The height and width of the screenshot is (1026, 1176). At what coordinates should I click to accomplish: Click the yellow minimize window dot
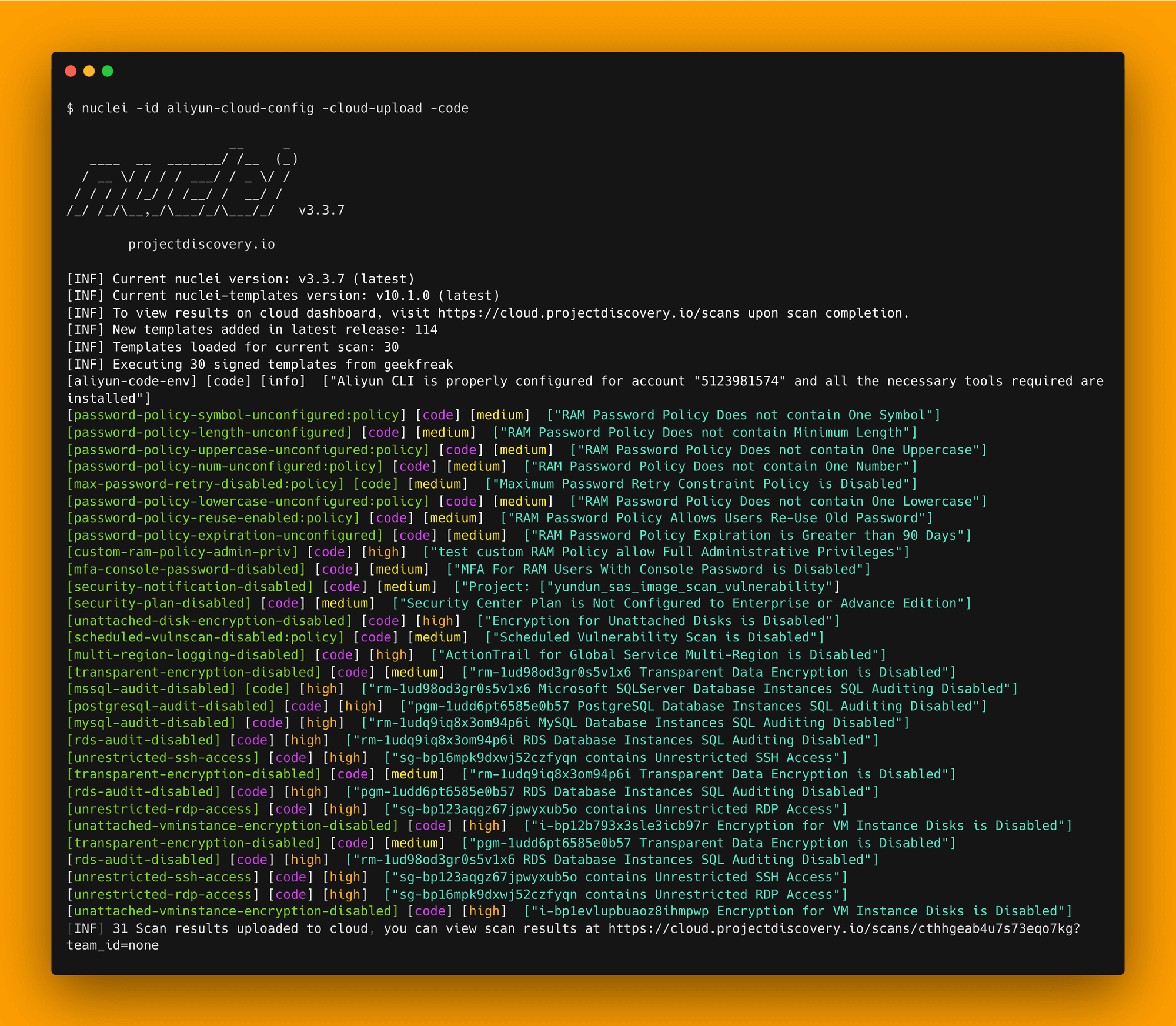(x=89, y=71)
